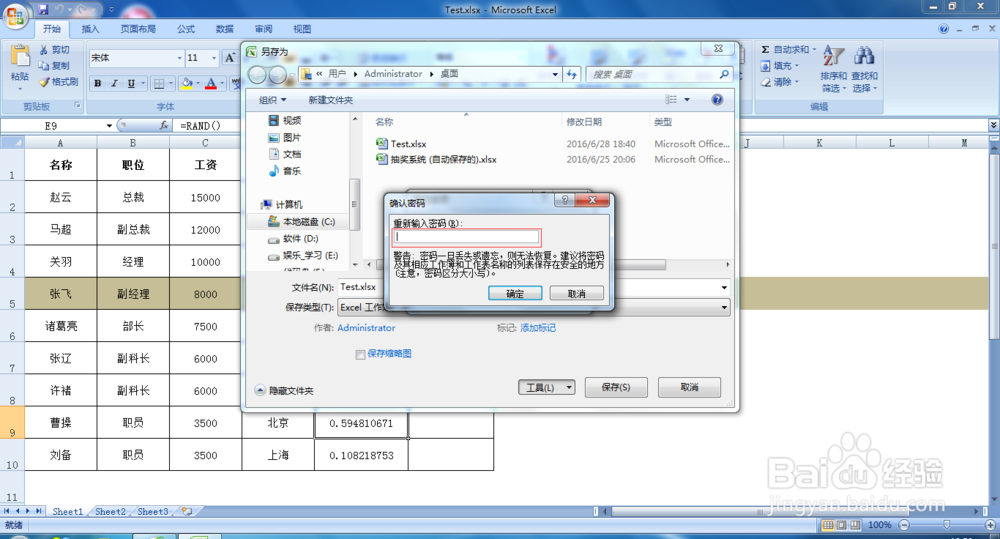Click the Insert Function fx icon
1000x539 pixels.
tap(164, 126)
